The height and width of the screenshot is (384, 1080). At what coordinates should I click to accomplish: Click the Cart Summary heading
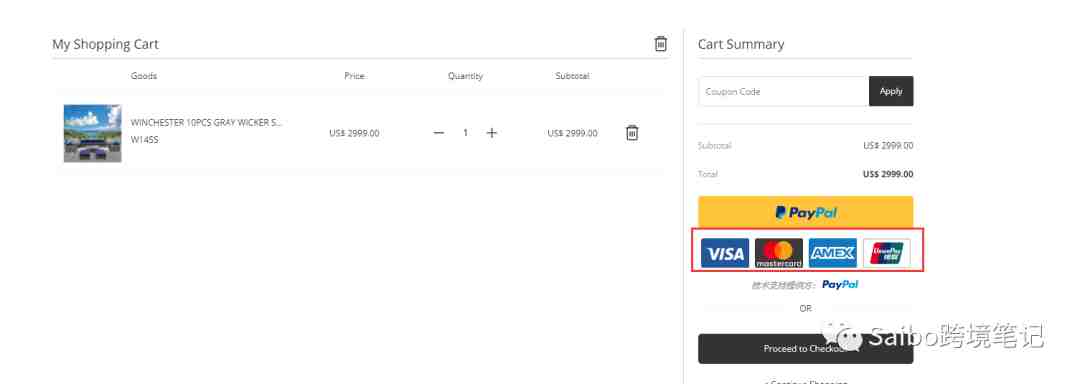[740, 44]
